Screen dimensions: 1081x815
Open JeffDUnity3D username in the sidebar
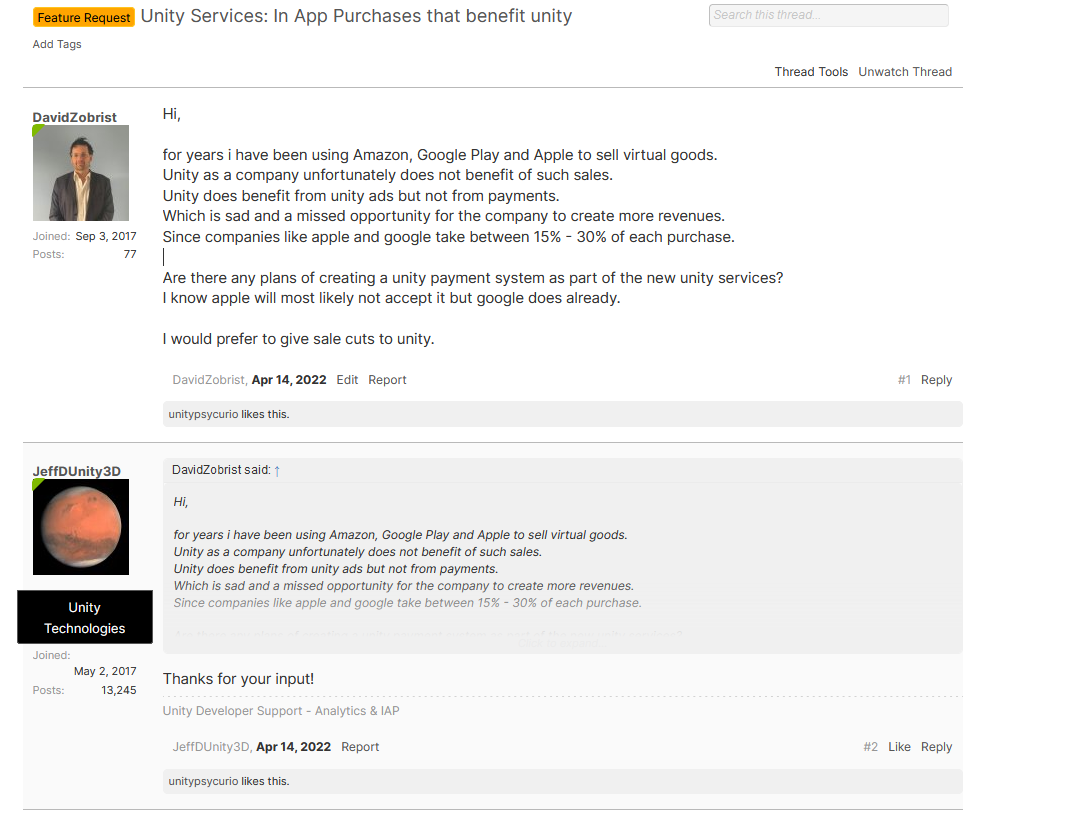coord(76,471)
